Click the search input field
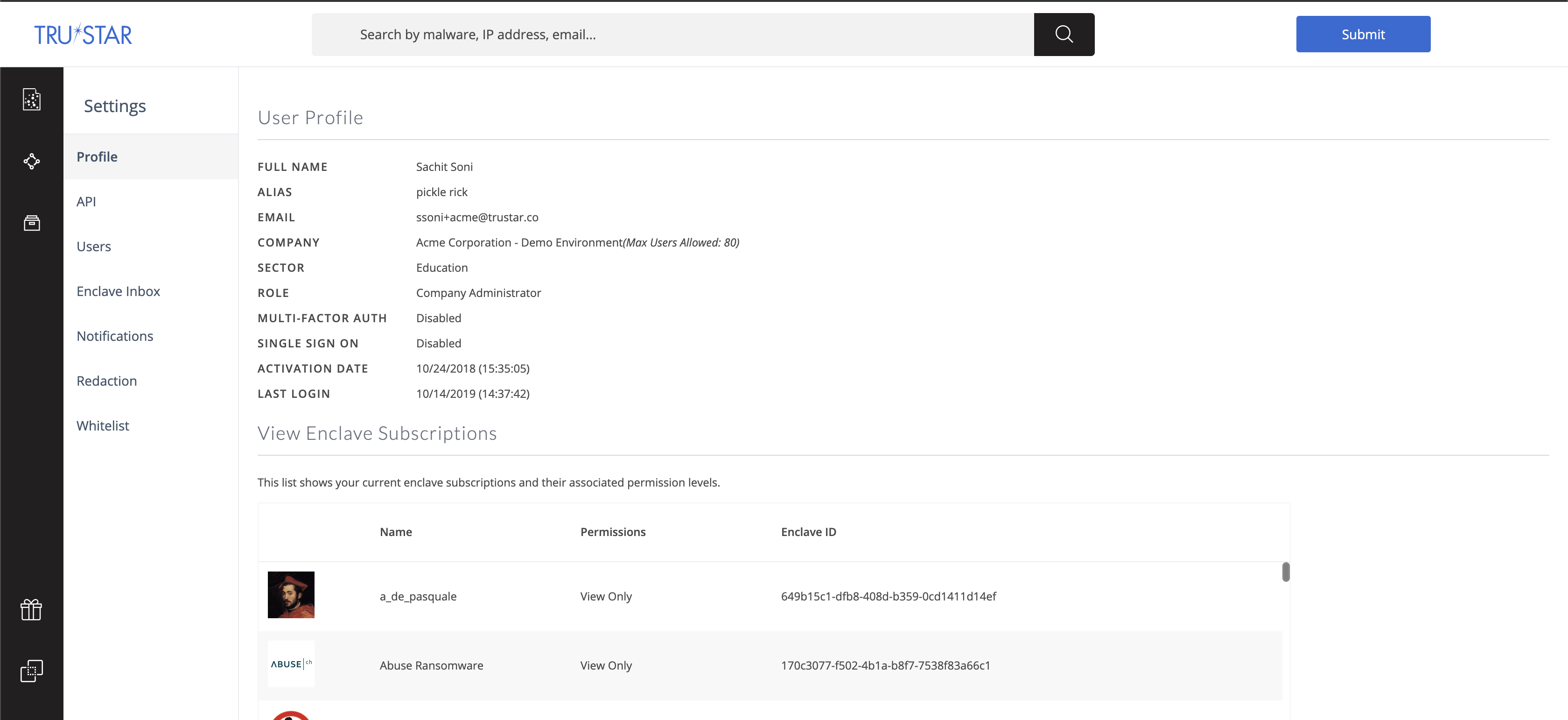The width and height of the screenshot is (1568, 720). tap(672, 34)
